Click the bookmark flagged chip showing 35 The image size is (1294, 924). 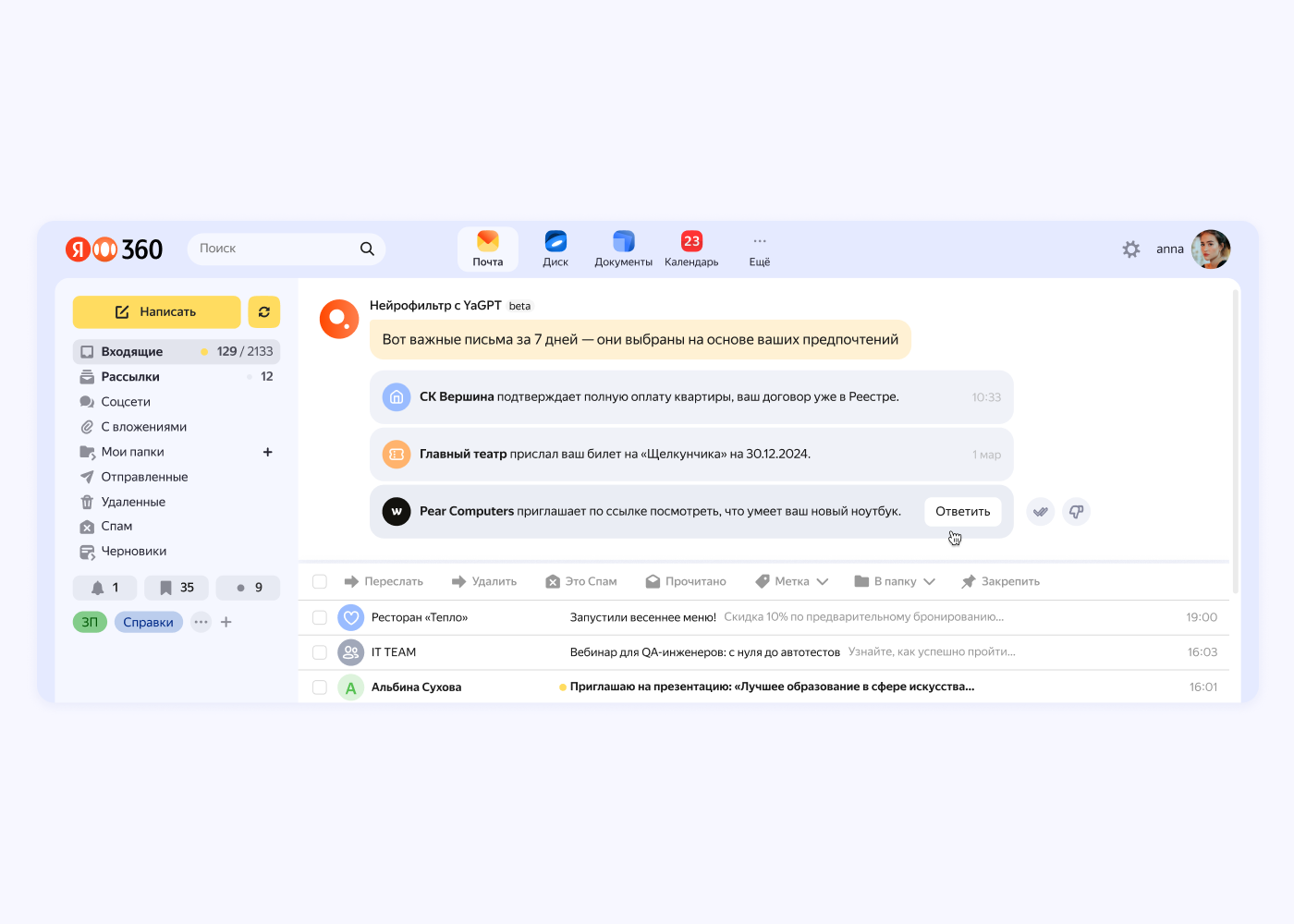[x=177, y=588]
